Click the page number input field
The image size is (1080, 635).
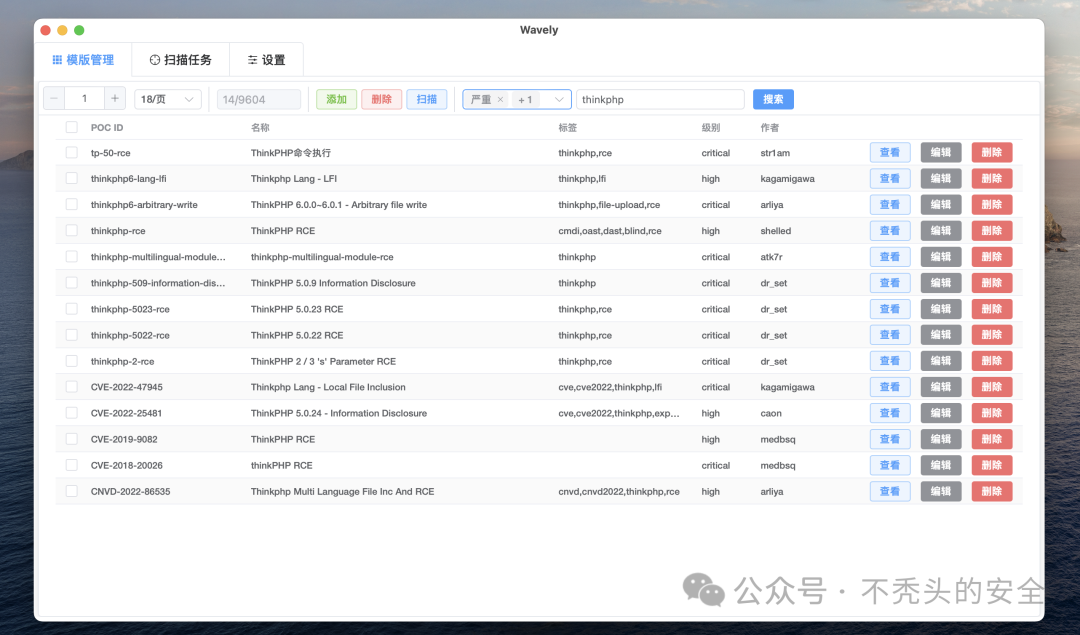tap(85, 98)
